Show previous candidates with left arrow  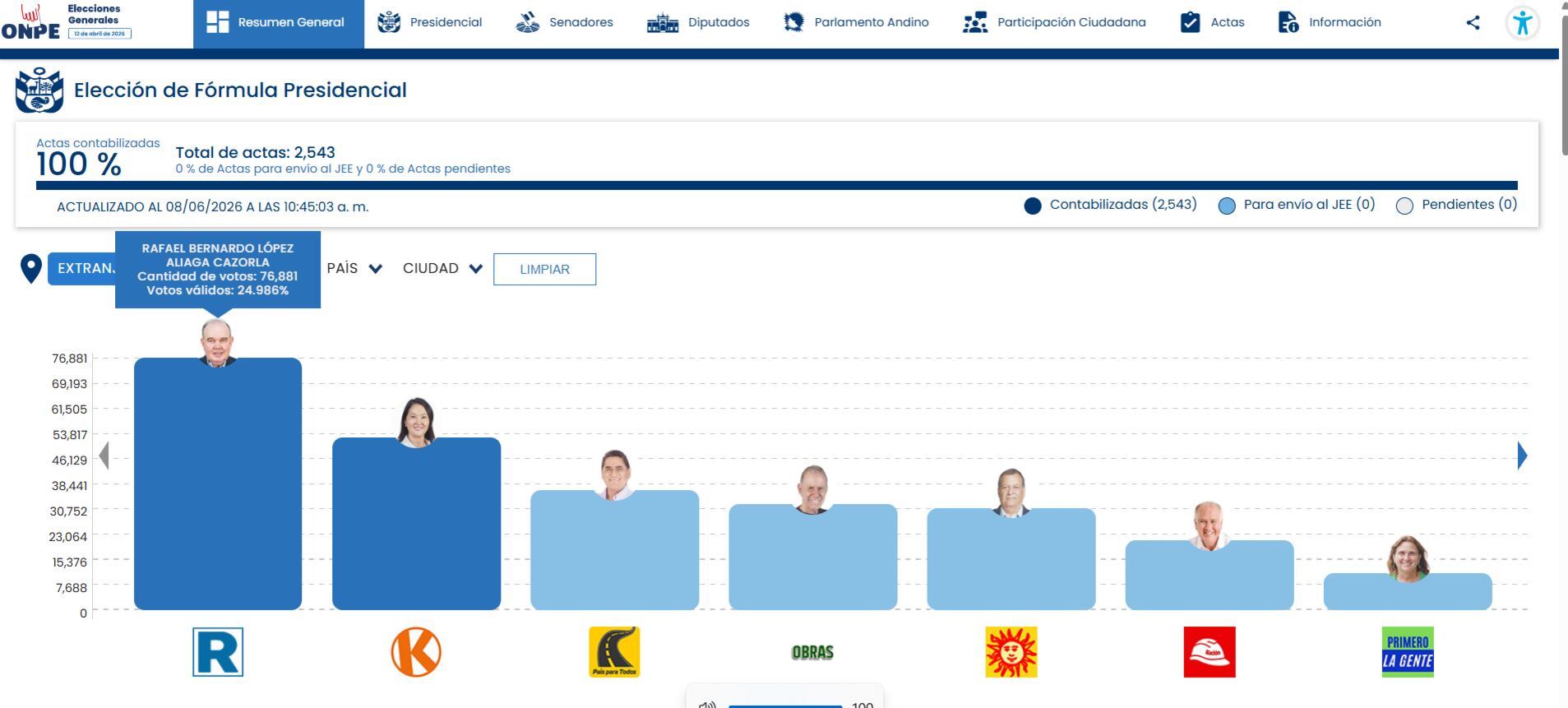coord(104,456)
